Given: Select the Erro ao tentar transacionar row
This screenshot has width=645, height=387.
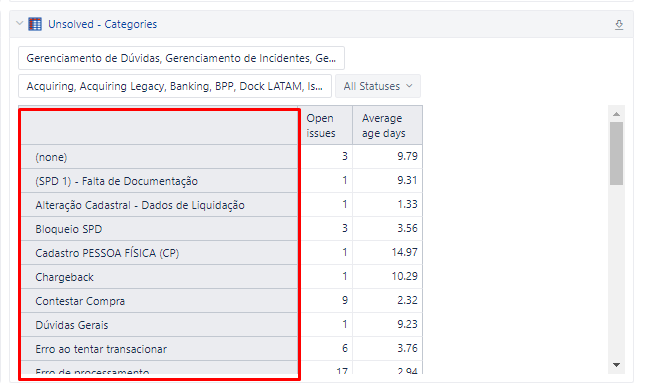Looking at the screenshot, I should pyautogui.click(x=159, y=349).
